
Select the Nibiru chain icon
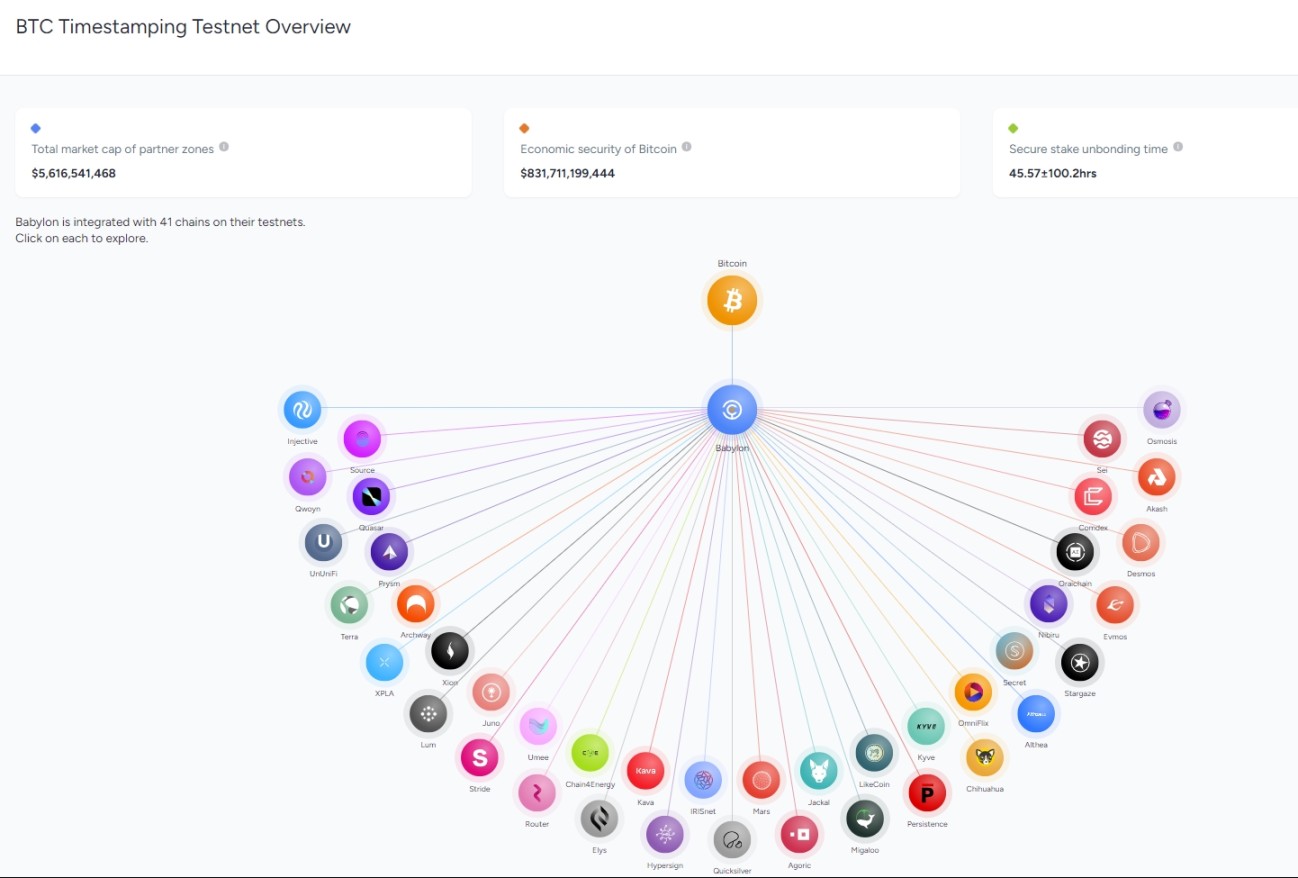coord(1049,604)
